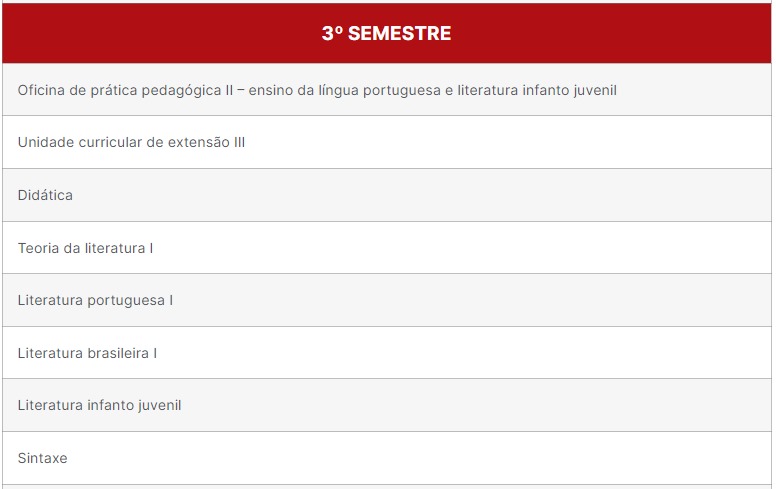The width and height of the screenshot is (776, 489).
Task: Click the word 'Oficina' in the first row
Action: click(42, 90)
